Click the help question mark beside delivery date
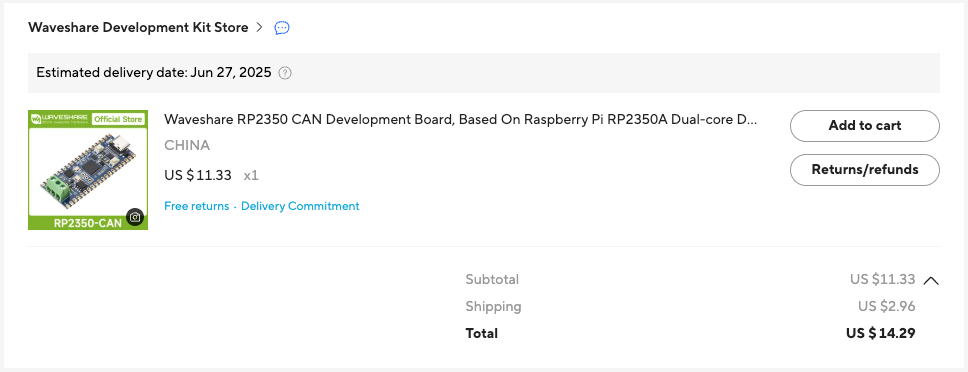The image size is (968, 372). coord(285,73)
